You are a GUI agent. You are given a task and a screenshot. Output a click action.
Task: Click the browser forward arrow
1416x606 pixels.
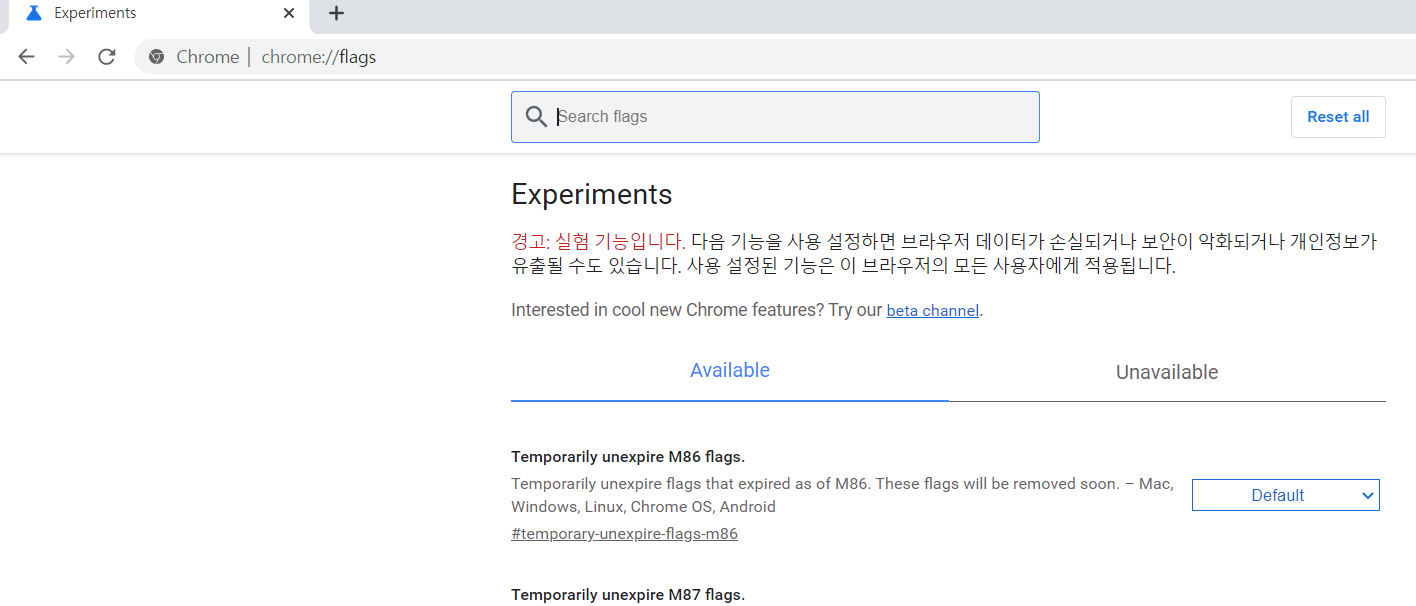67,57
